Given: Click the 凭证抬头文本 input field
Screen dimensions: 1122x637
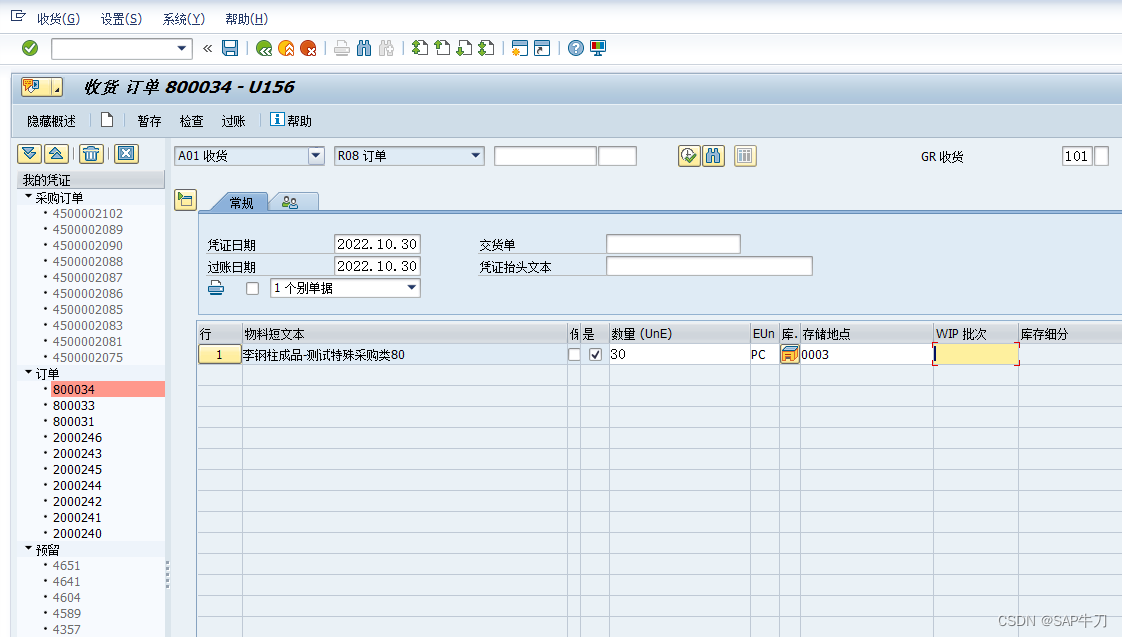Looking at the screenshot, I should click(x=709, y=266).
